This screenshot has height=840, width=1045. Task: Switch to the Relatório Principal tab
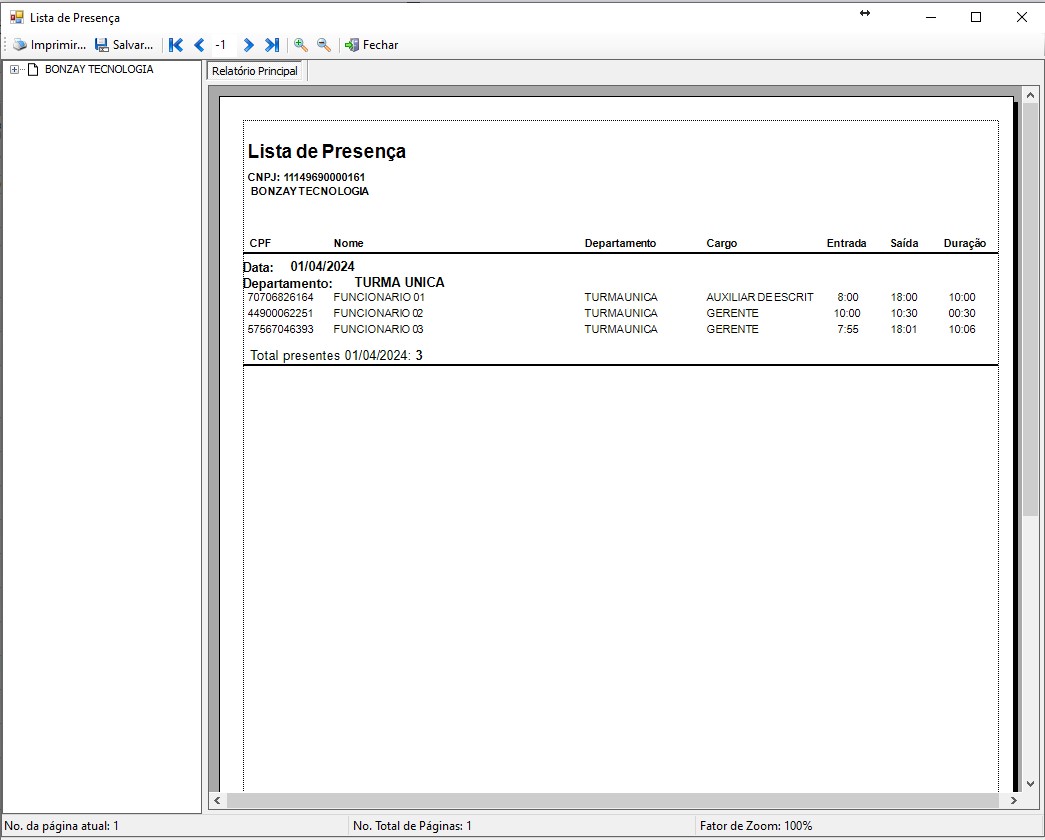coord(255,71)
